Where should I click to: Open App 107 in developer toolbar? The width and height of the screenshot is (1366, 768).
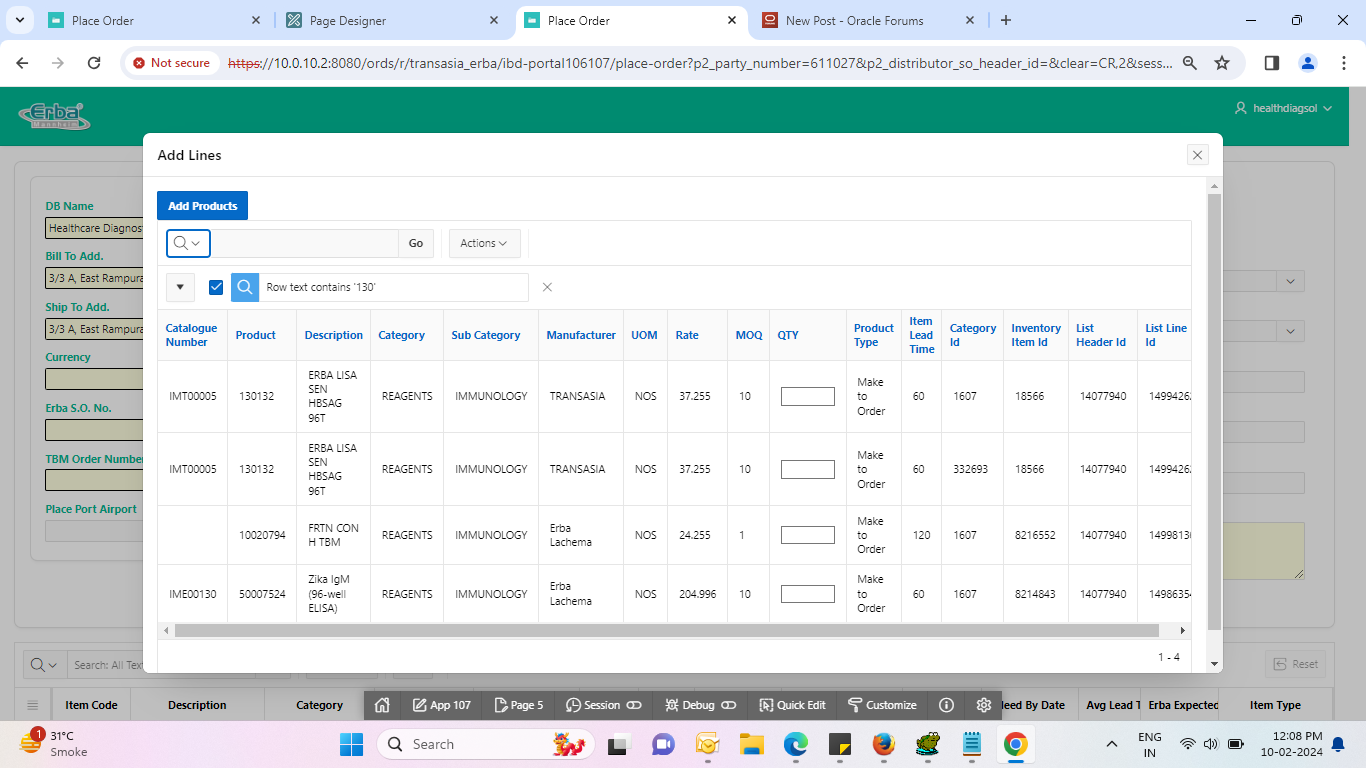(442, 705)
